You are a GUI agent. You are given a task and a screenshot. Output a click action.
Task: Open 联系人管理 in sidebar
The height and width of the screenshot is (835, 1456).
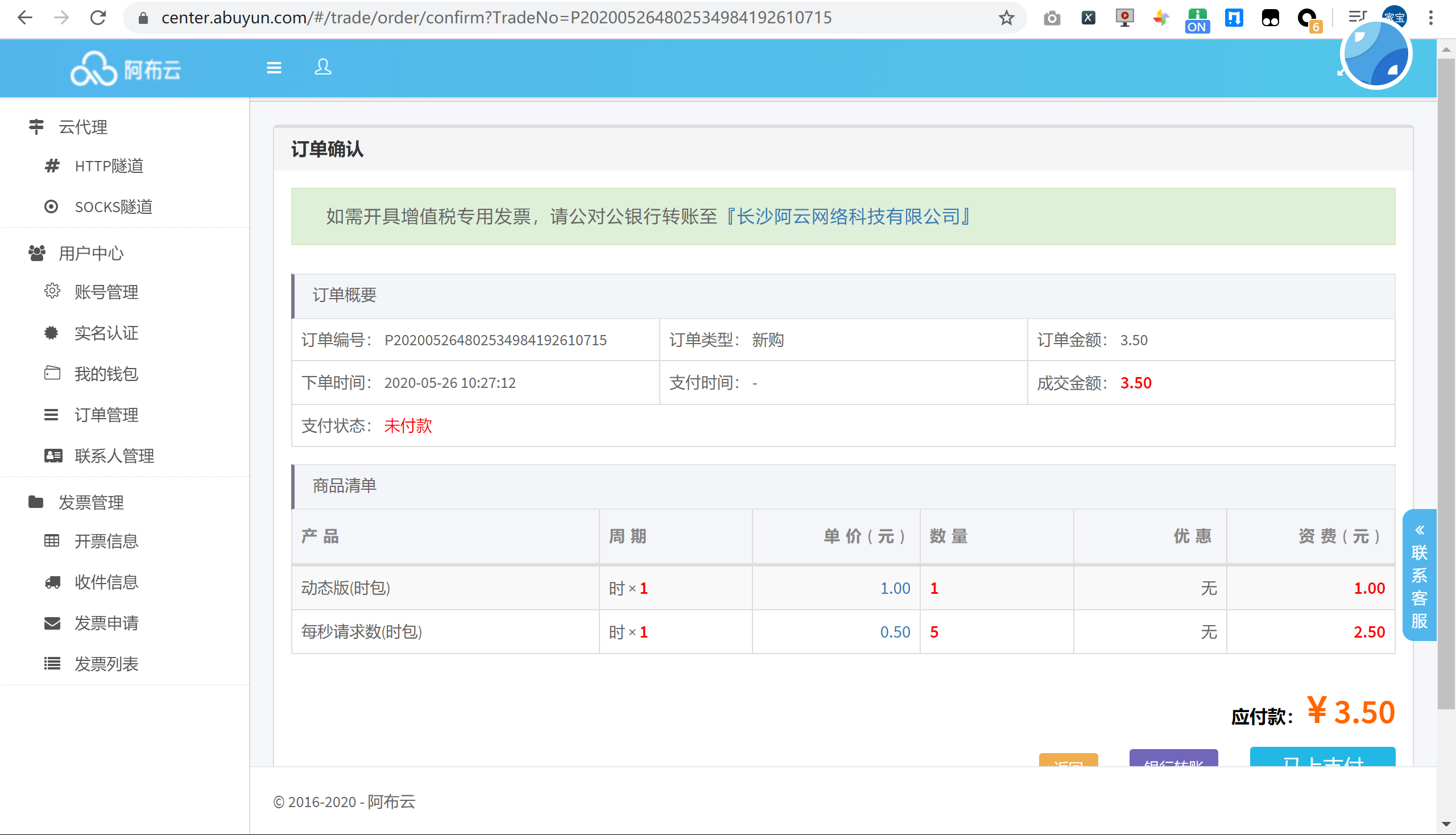pyautogui.click(x=114, y=456)
